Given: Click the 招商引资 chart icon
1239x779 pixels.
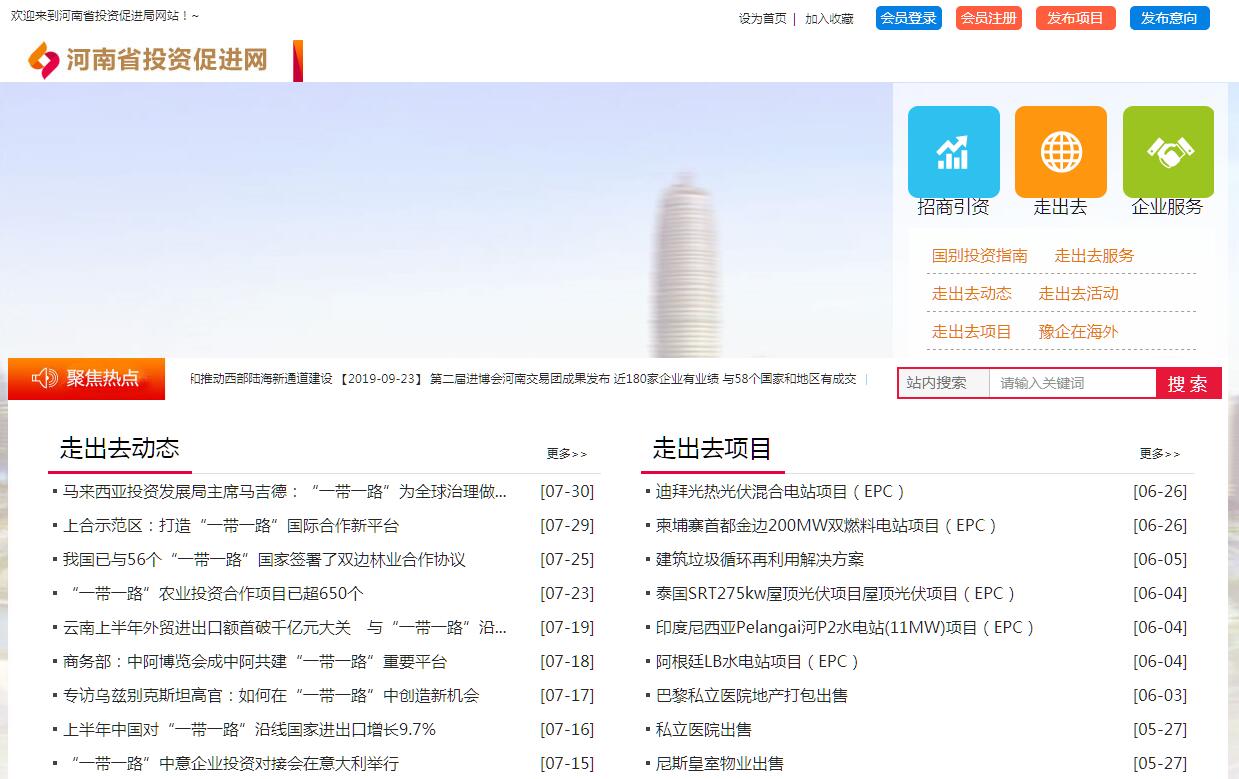Looking at the screenshot, I should 953,152.
